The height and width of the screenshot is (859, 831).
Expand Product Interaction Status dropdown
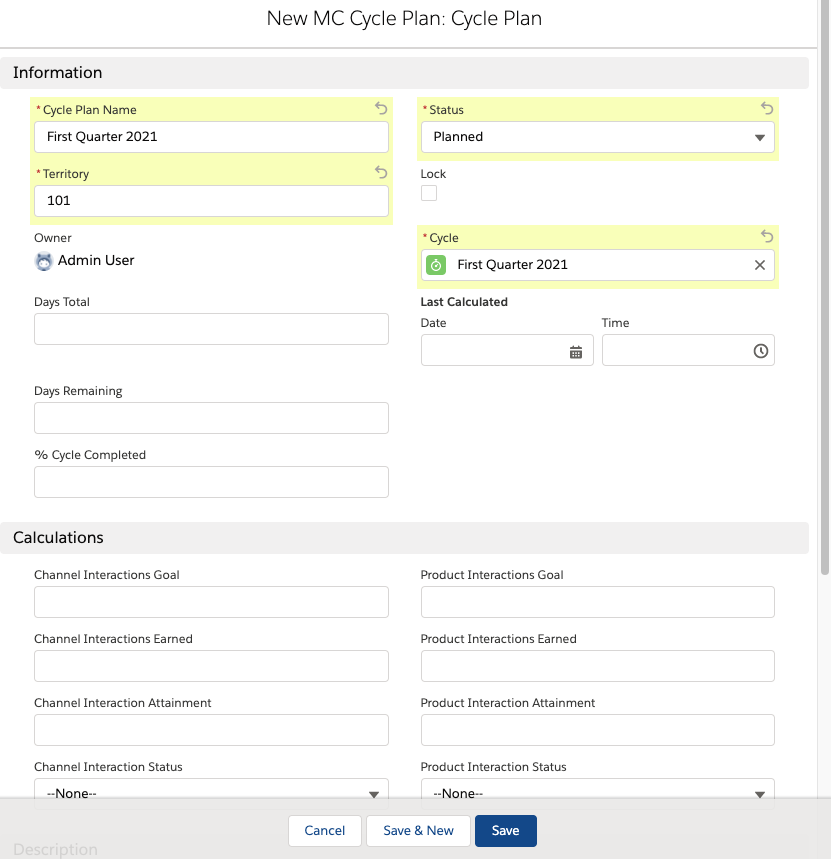click(x=597, y=792)
